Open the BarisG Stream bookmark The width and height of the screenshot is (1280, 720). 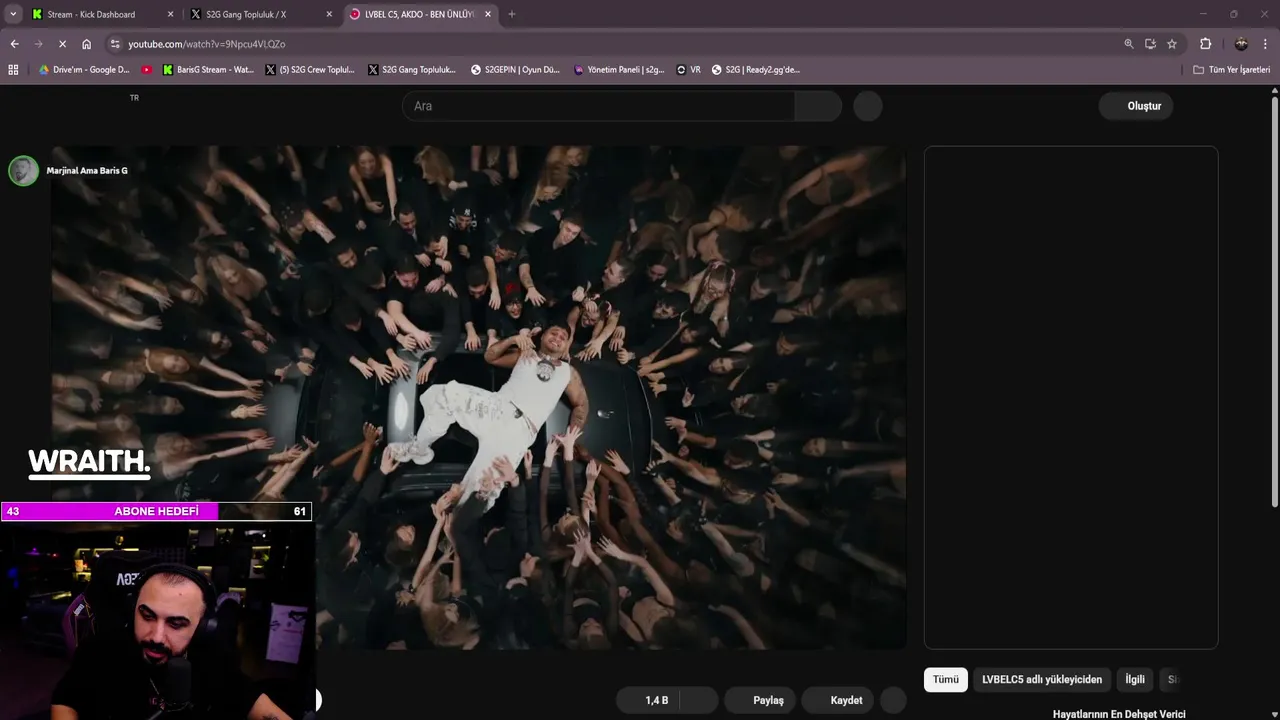(x=207, y=70)
